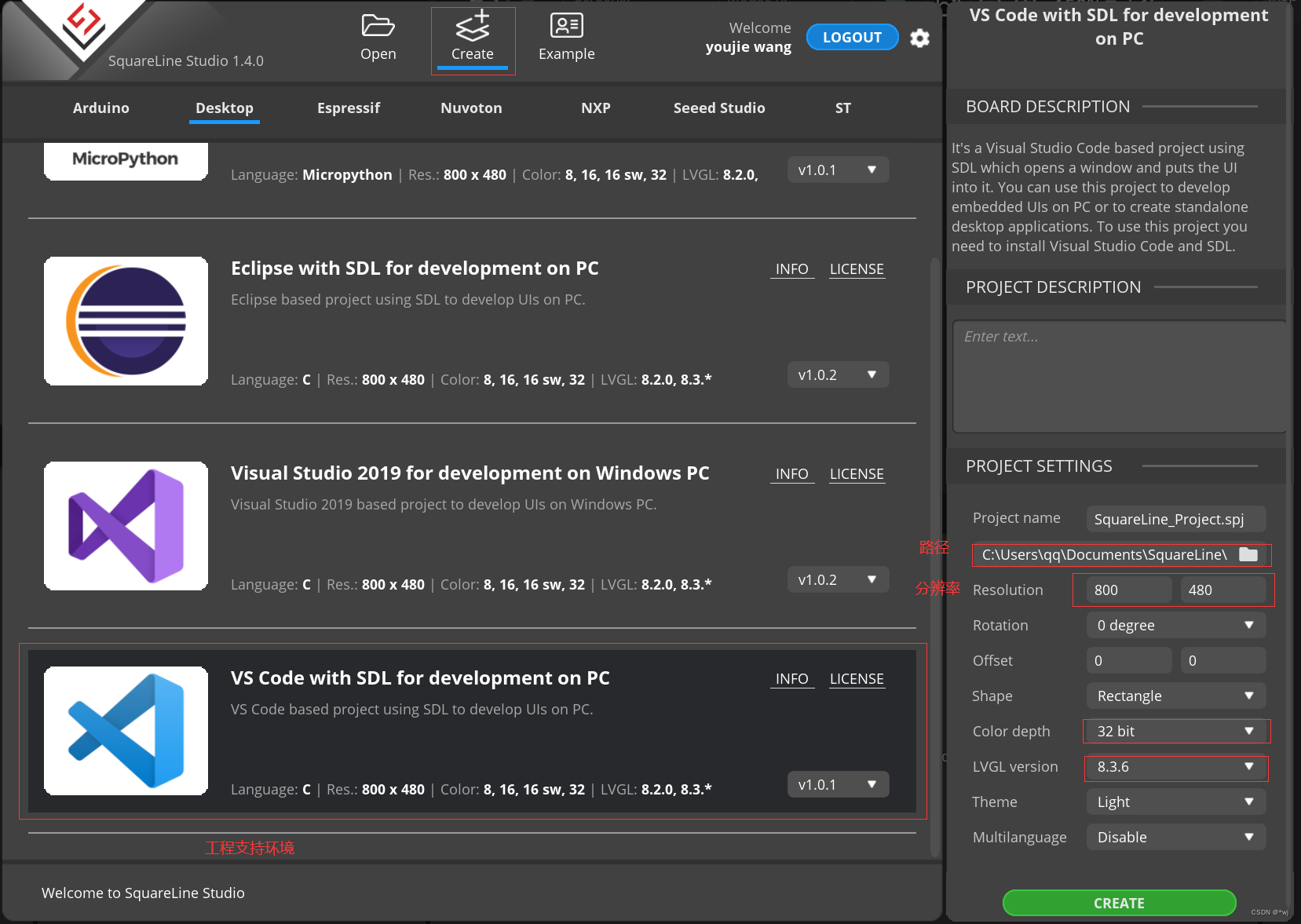1301x924 pixels.
Task: Open the Shape dropdown showing Rectangle
Action: pos(1176,696)
